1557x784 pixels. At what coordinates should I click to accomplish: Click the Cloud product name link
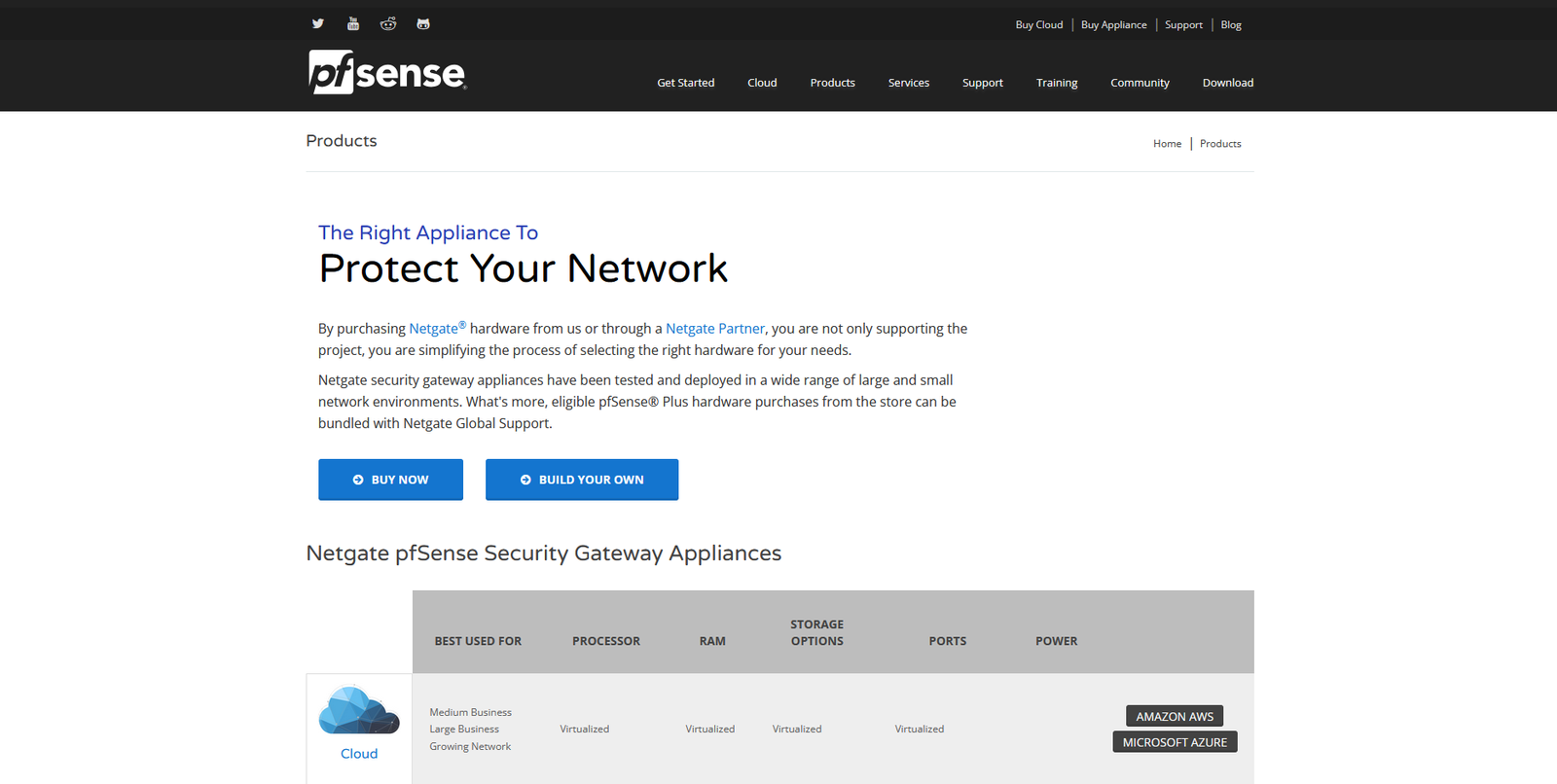[359, 754]
